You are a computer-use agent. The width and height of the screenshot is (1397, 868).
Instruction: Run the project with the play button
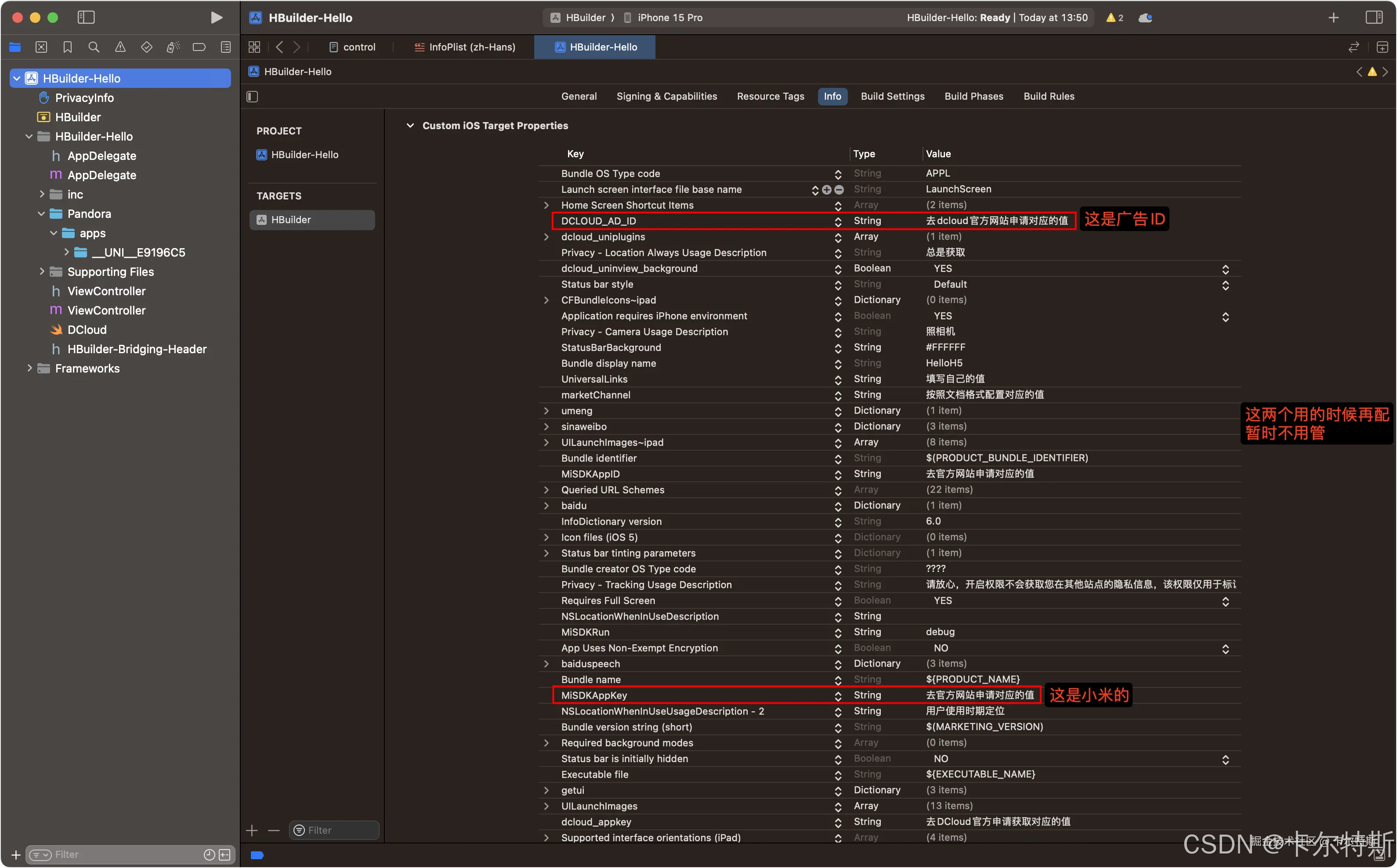point(216,18)
